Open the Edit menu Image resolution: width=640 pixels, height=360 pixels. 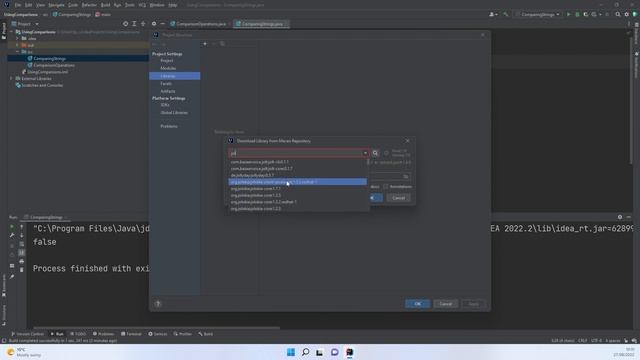tap(29, 5)
